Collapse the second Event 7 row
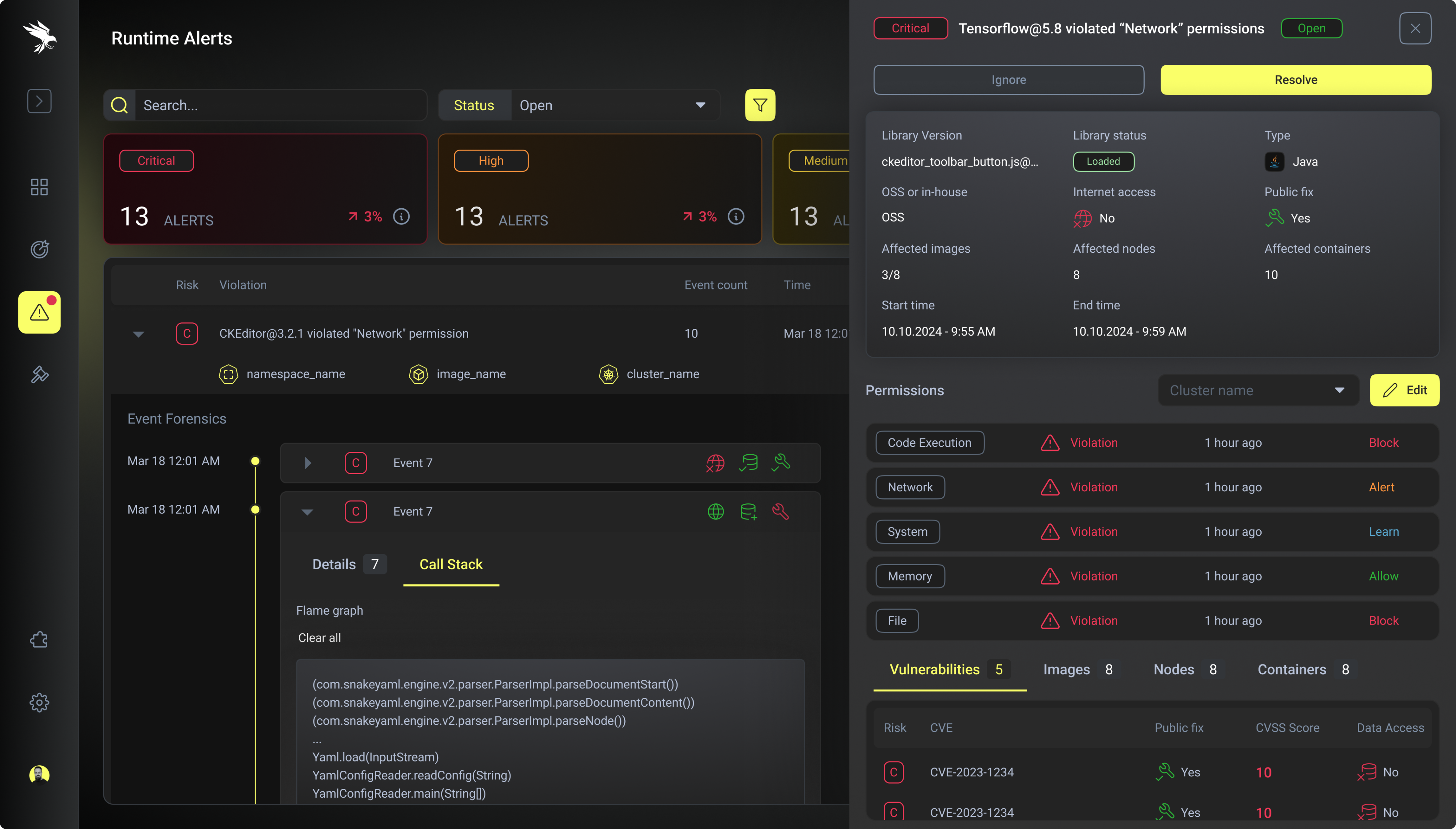This screenshot has height=829, width=1456. pos(307,512)
